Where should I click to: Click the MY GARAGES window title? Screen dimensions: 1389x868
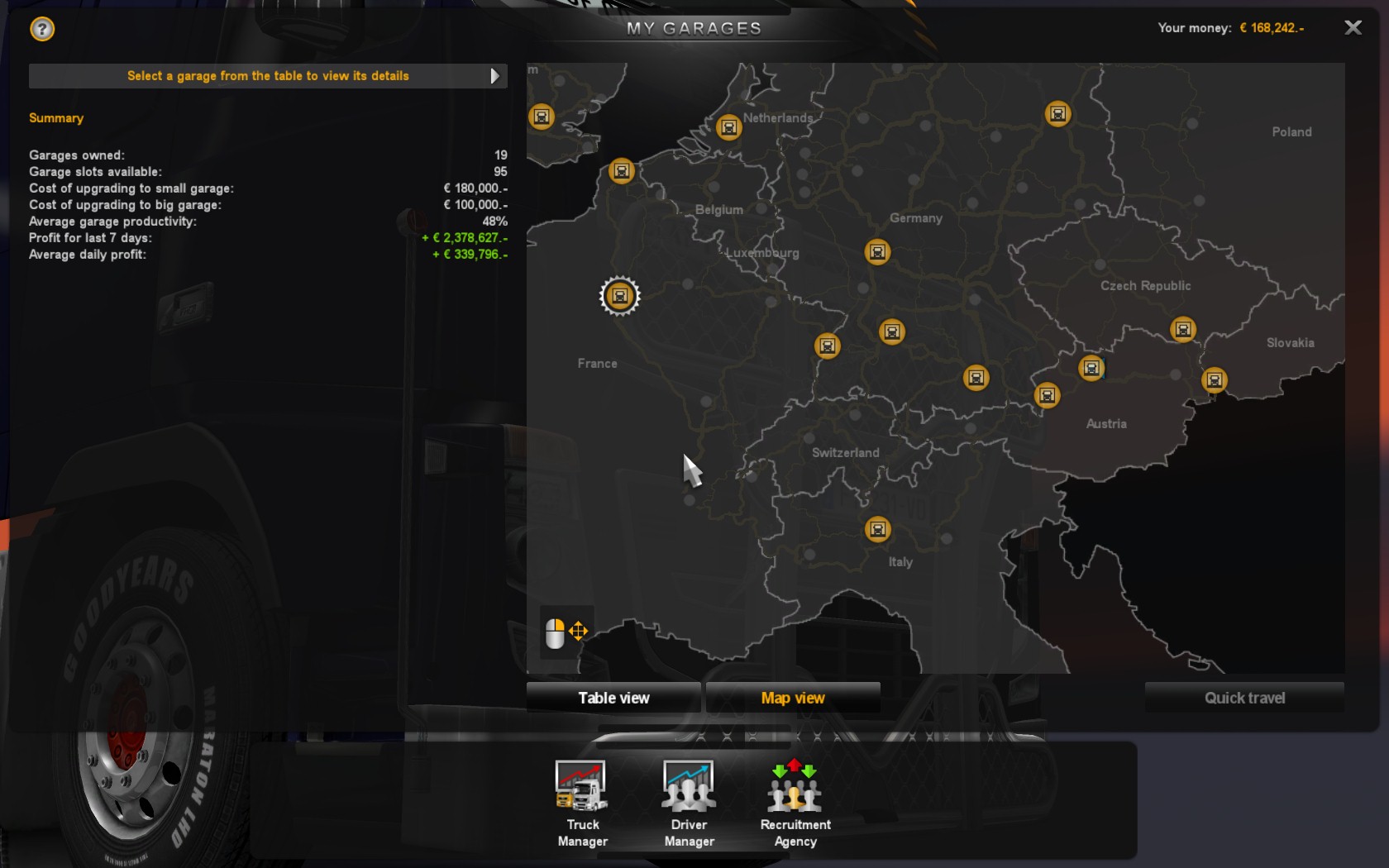coord(694,28)
